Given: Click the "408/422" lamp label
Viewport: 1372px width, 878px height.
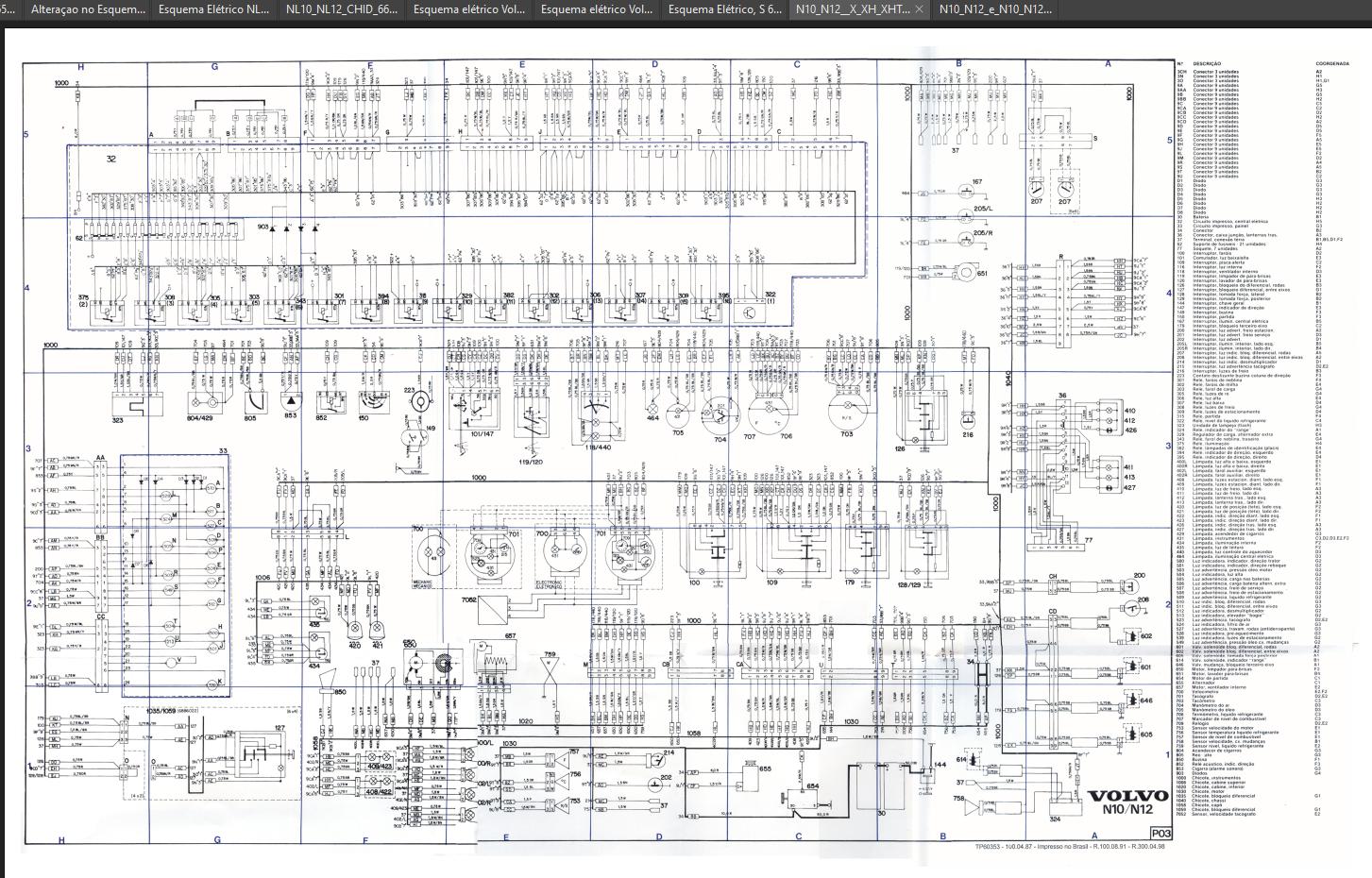Looking at the screenshot, I should [x=379, y=793].
